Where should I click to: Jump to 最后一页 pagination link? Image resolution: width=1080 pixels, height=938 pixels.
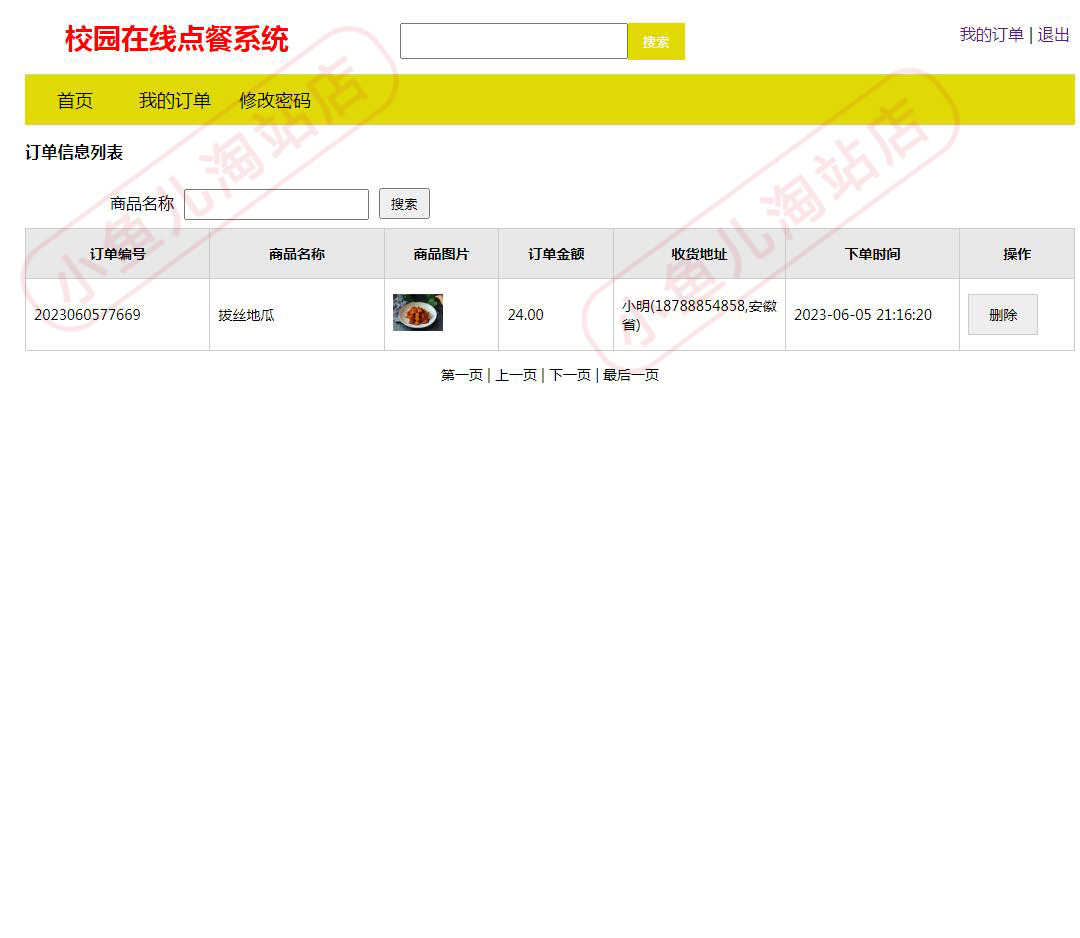(x=631, y=375)
